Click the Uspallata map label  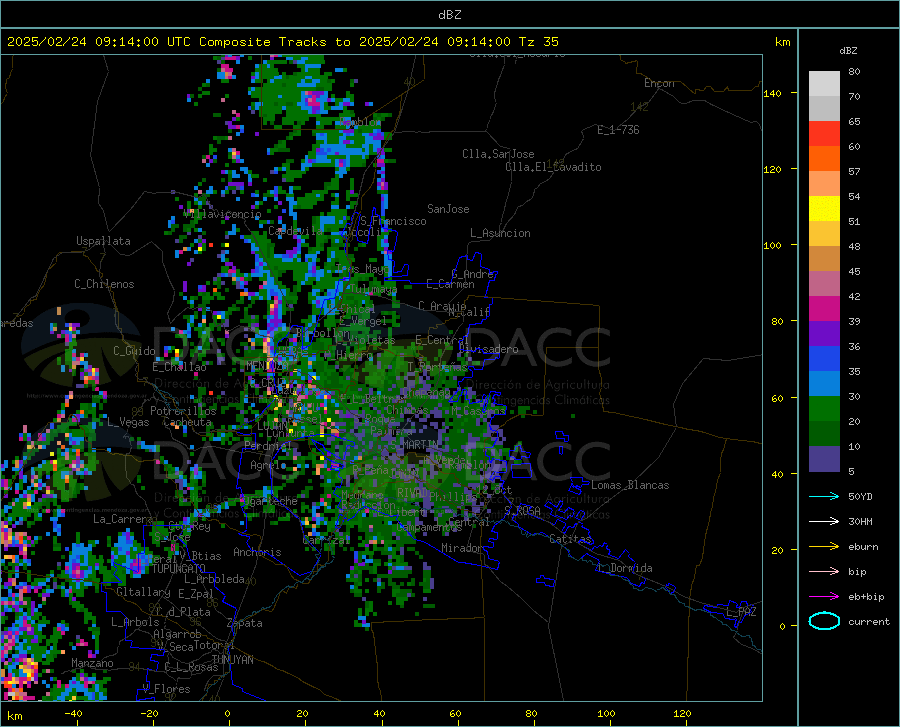(x=103, y=242)
